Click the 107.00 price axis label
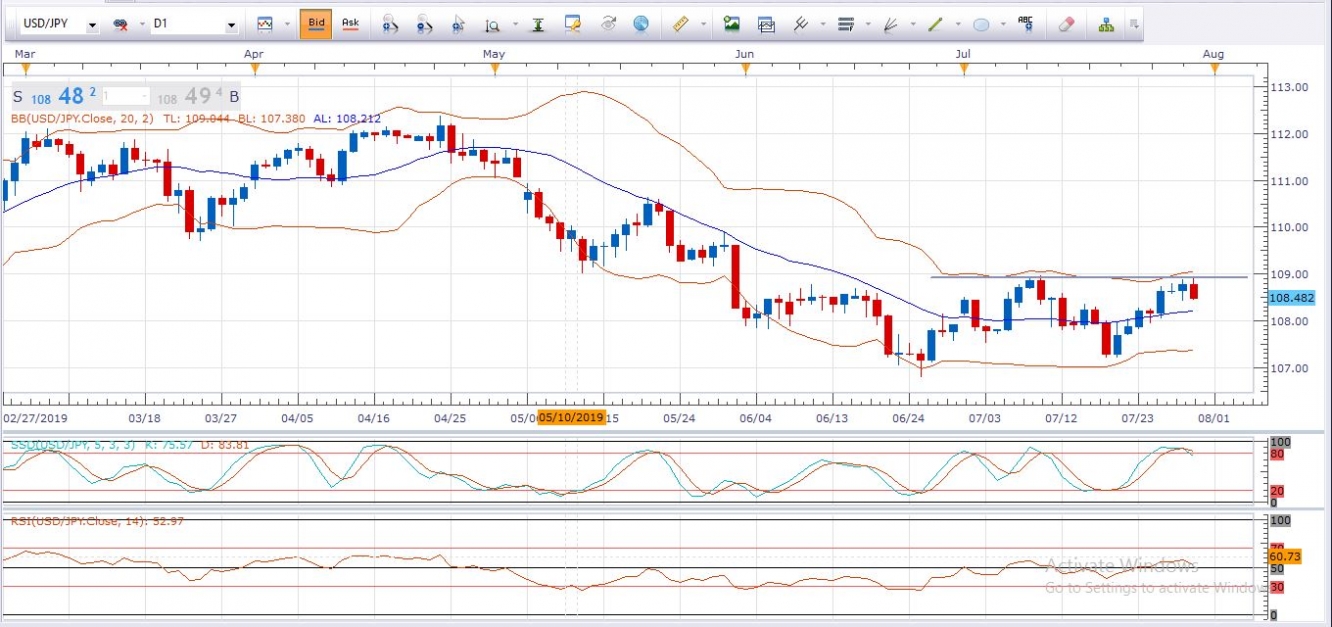1332x627 pixels. coord(1288,368)
